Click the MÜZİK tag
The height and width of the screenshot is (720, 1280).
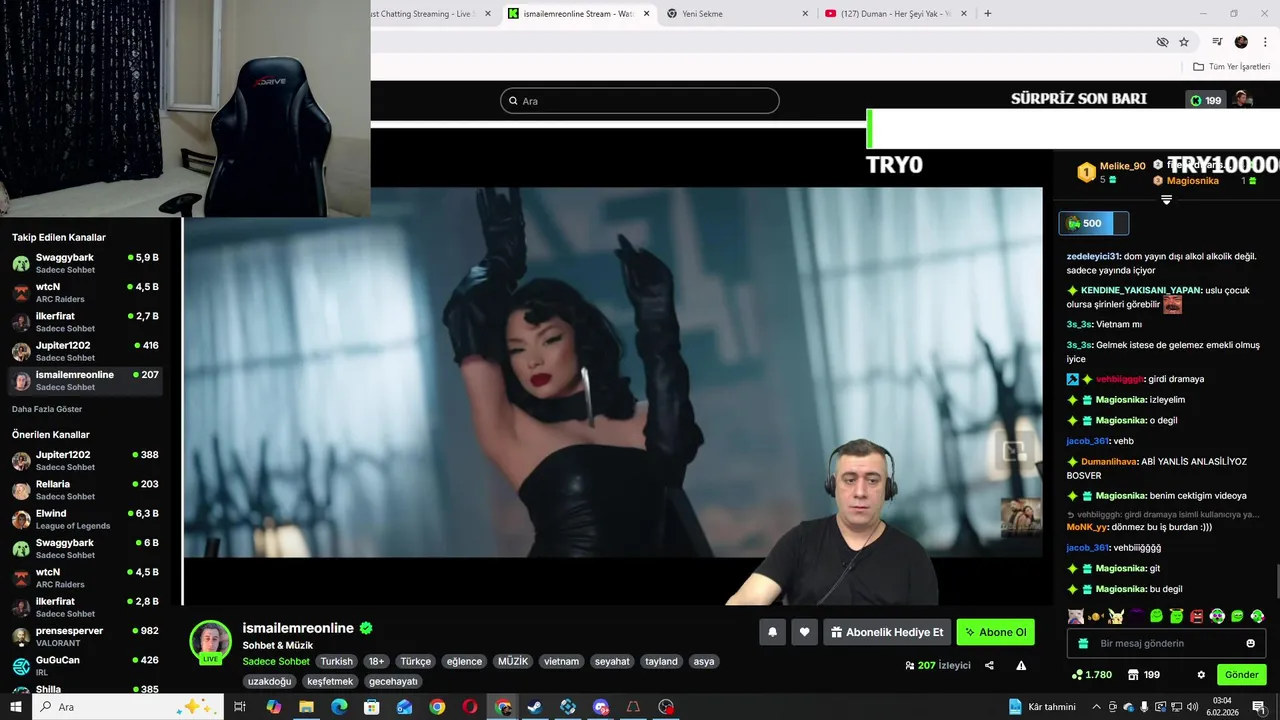pos(513,661)
